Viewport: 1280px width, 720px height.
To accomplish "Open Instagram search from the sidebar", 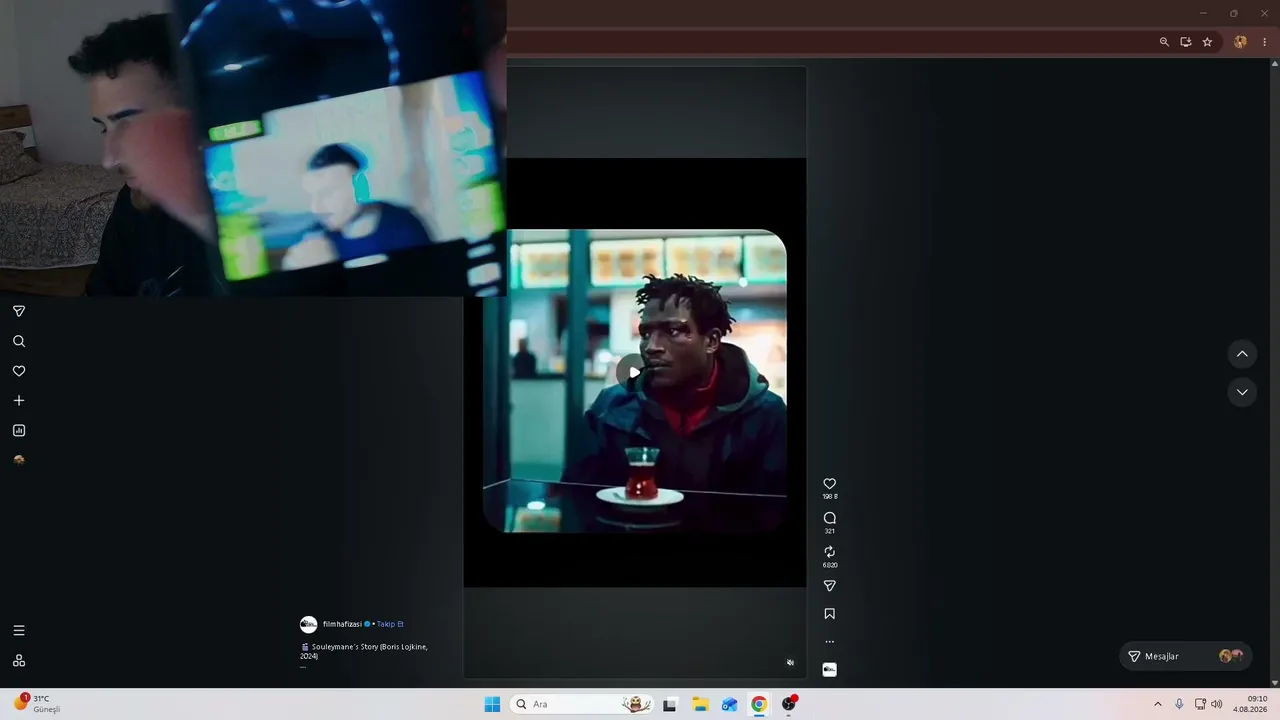I will coord(19,341).
